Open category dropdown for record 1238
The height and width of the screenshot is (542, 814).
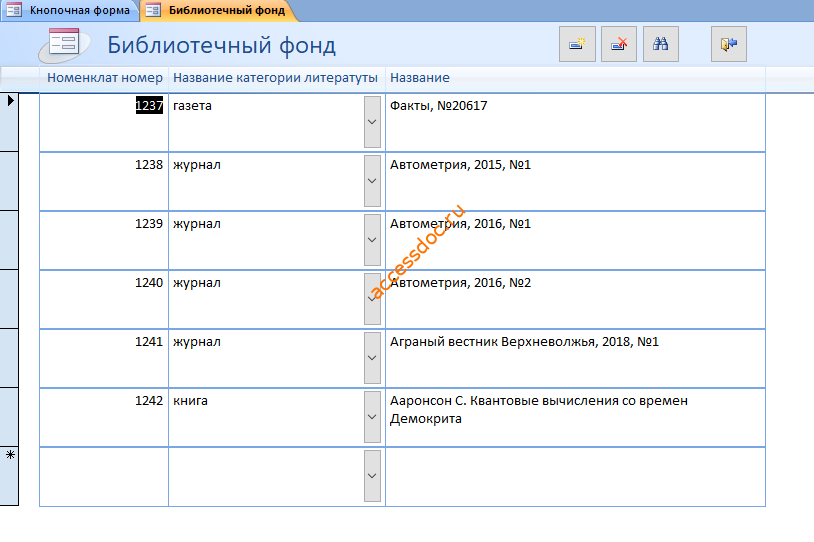click(x=372, y=181)
